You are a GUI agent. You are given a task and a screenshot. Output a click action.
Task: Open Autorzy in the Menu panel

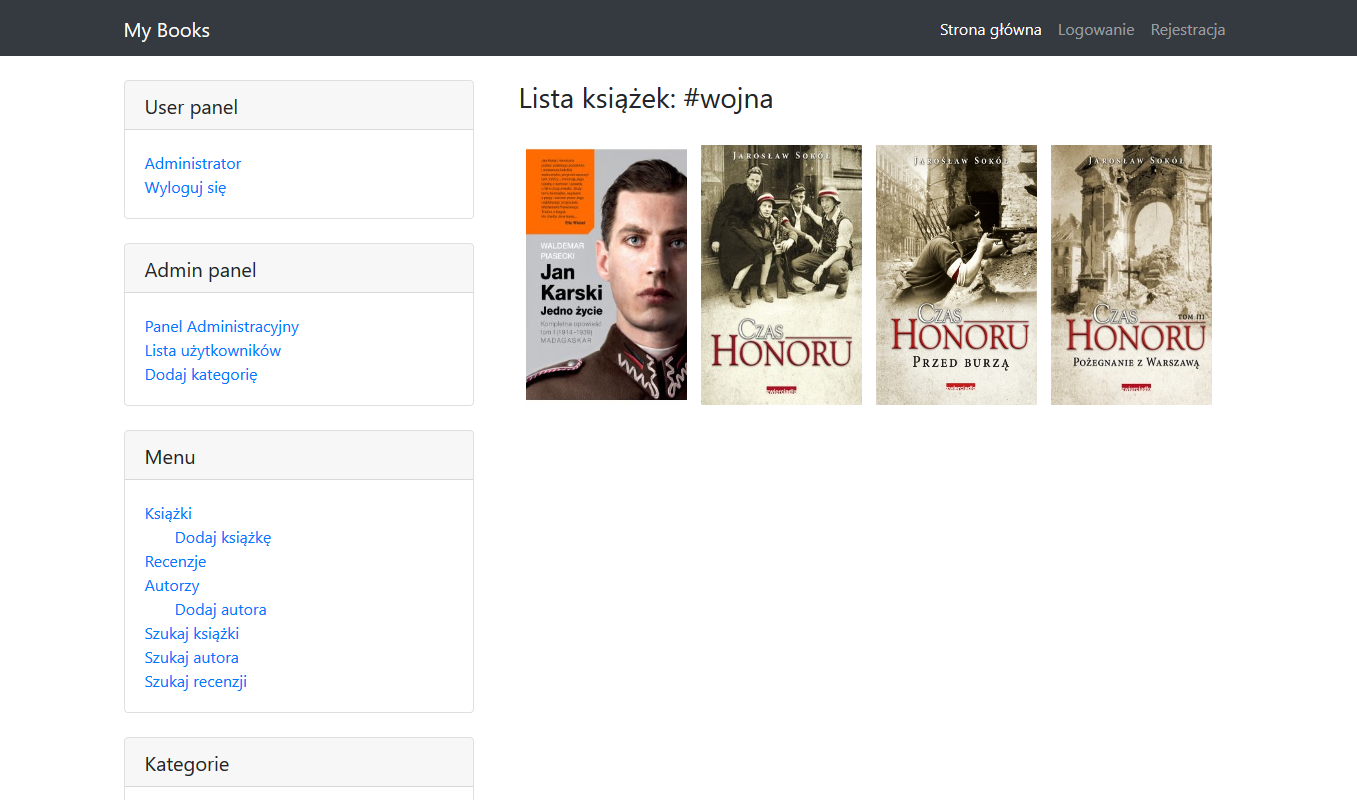pos(172,585)
